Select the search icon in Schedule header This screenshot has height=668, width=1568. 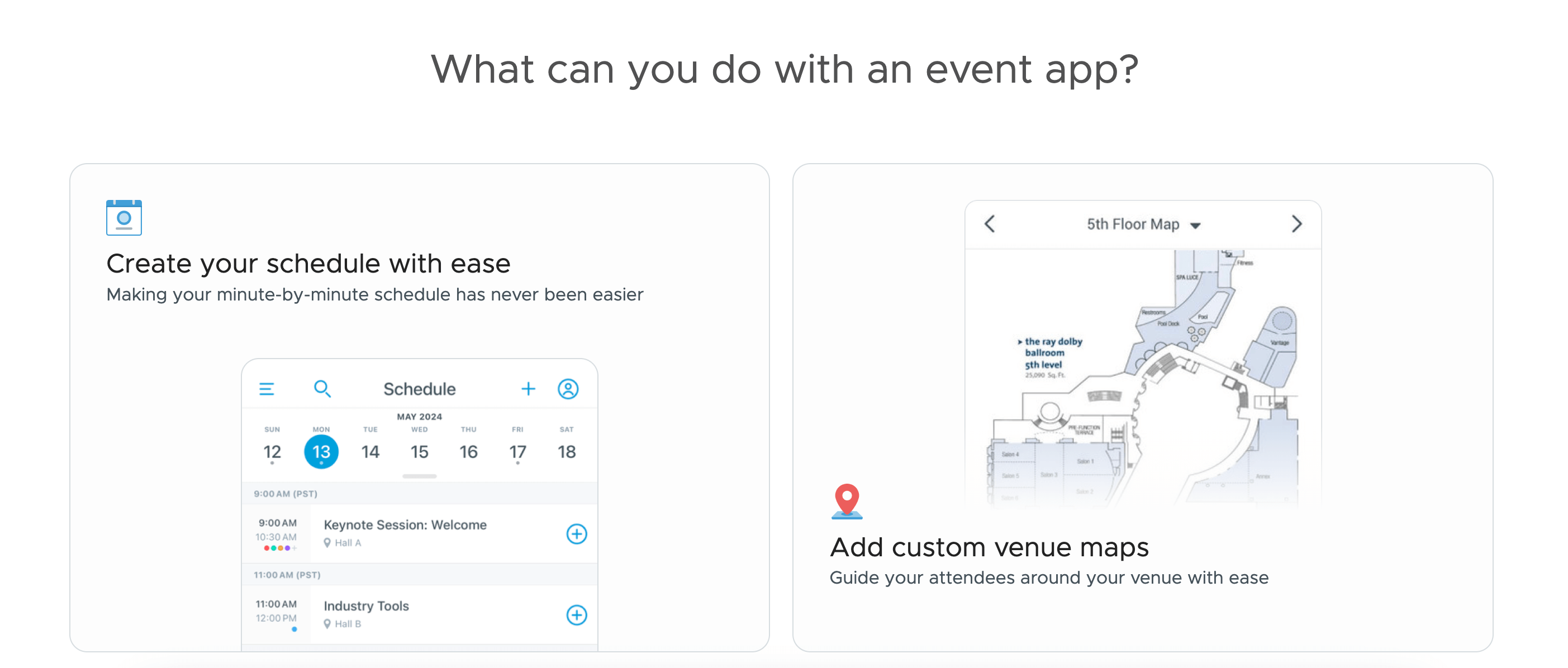[x=322, y=389]
